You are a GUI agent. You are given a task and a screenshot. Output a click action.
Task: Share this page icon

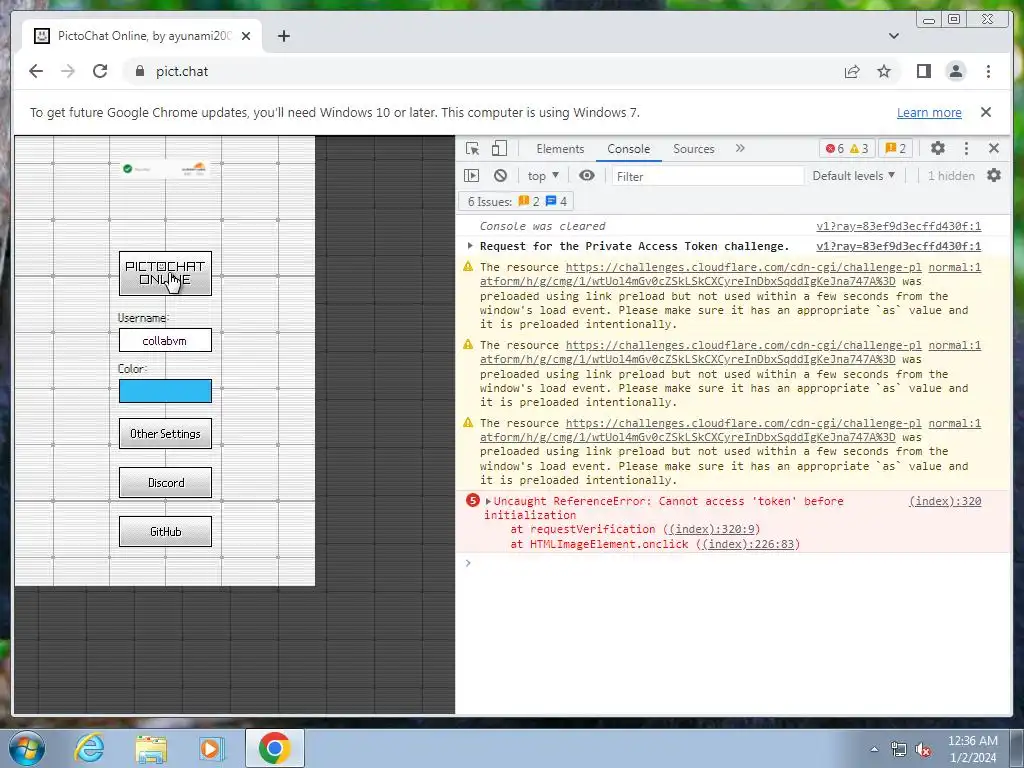click(852, 71)
